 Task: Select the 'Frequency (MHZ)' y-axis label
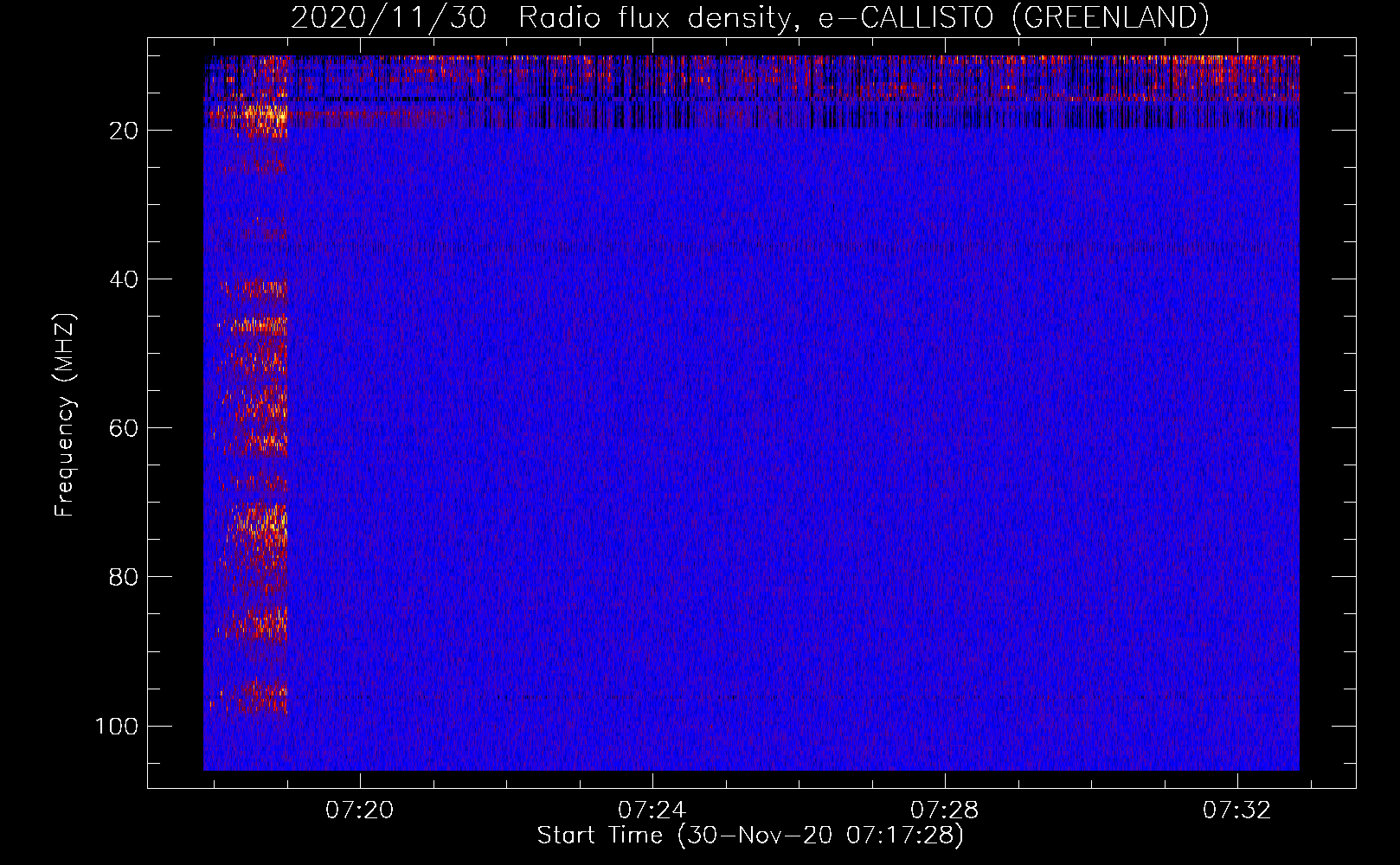[x=65, y=415]
